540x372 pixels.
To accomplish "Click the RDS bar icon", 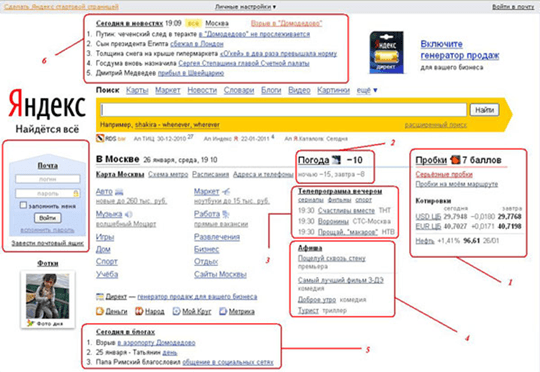I will pyautogui.click(x=100, y=138).
